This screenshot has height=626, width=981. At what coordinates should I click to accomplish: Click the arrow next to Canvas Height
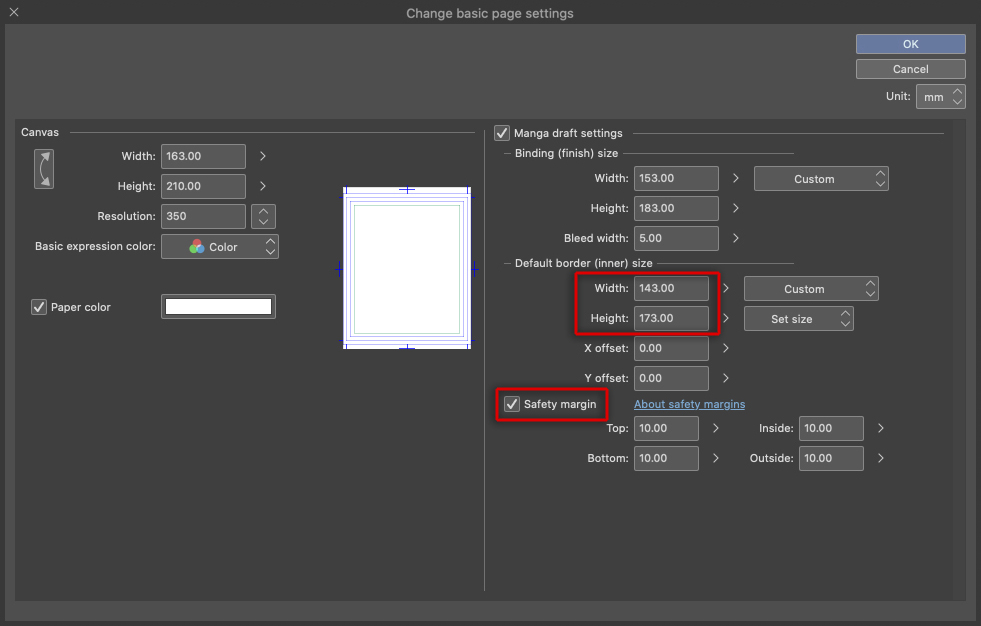coord(263,186)
